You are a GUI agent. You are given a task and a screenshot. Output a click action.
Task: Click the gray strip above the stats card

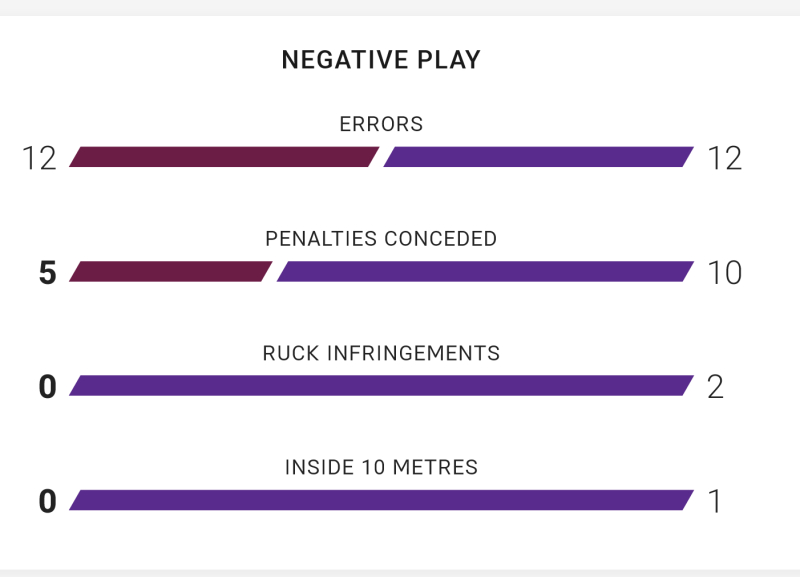click(x=400, y=8)
